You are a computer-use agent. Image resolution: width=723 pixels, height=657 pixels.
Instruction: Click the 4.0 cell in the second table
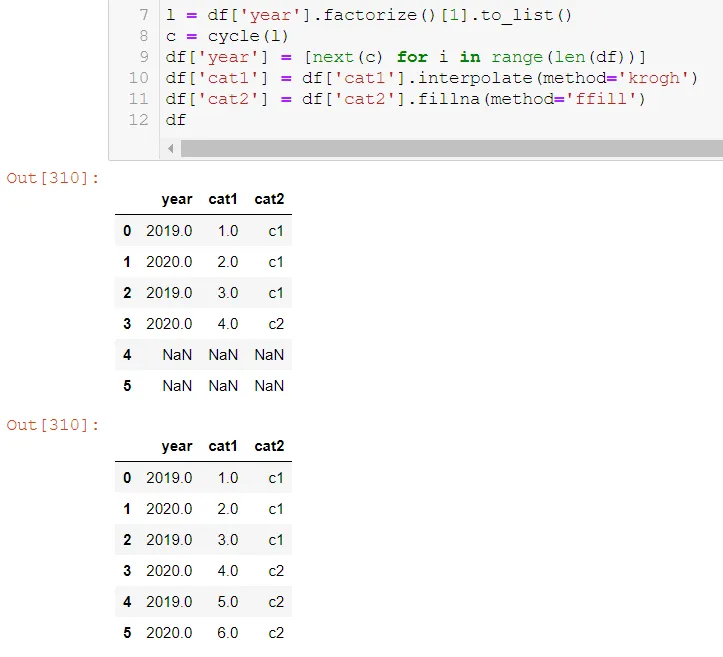[x=228, y=571]
